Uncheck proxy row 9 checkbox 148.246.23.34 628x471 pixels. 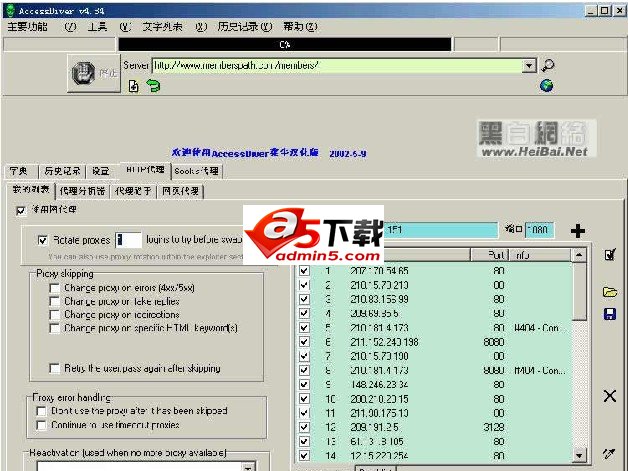pos(304,384)
